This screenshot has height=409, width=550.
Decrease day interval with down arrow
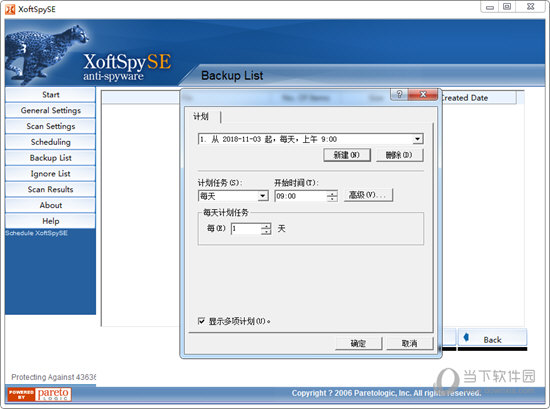(x=266, y=232)
